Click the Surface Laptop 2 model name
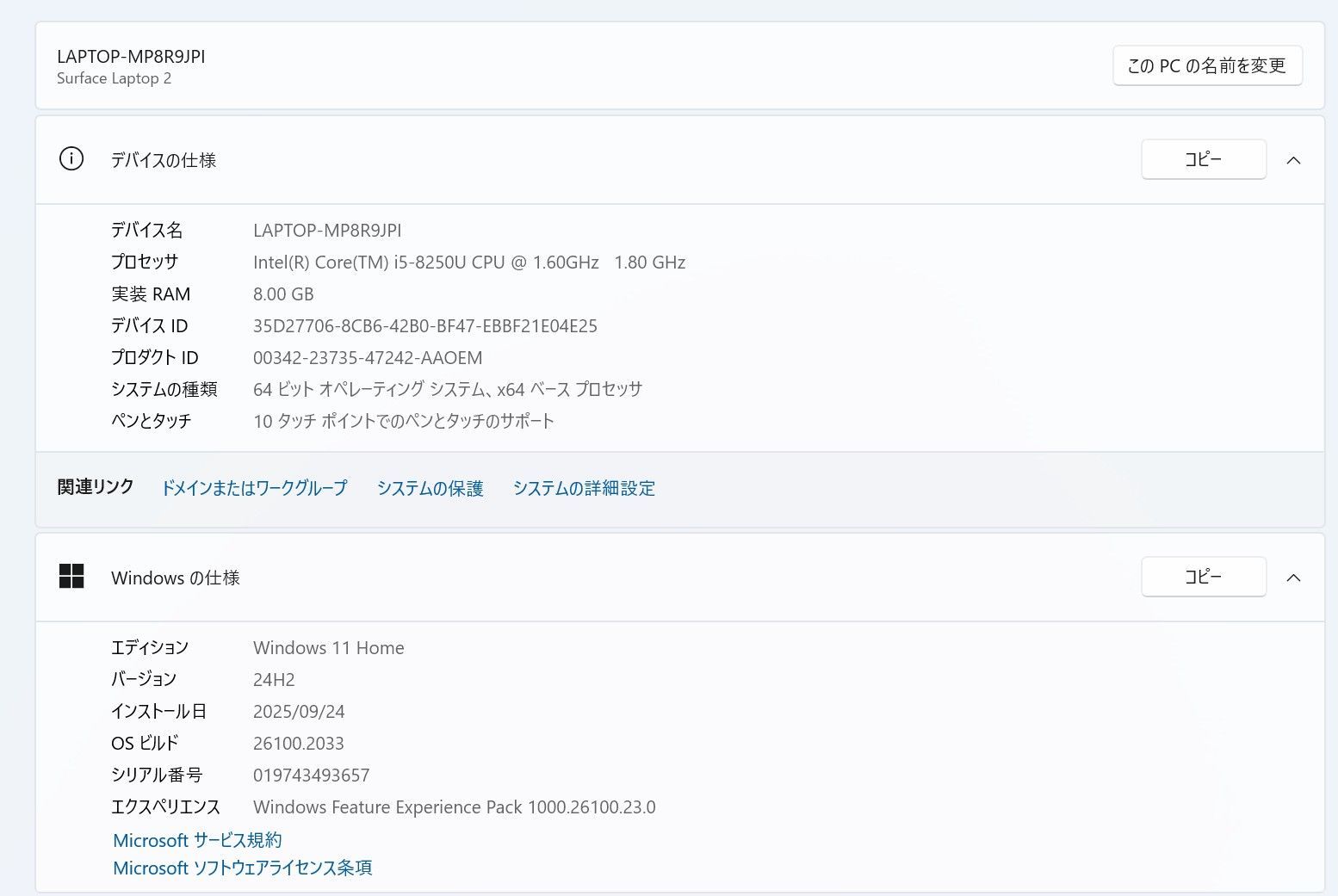 point(114,78)
